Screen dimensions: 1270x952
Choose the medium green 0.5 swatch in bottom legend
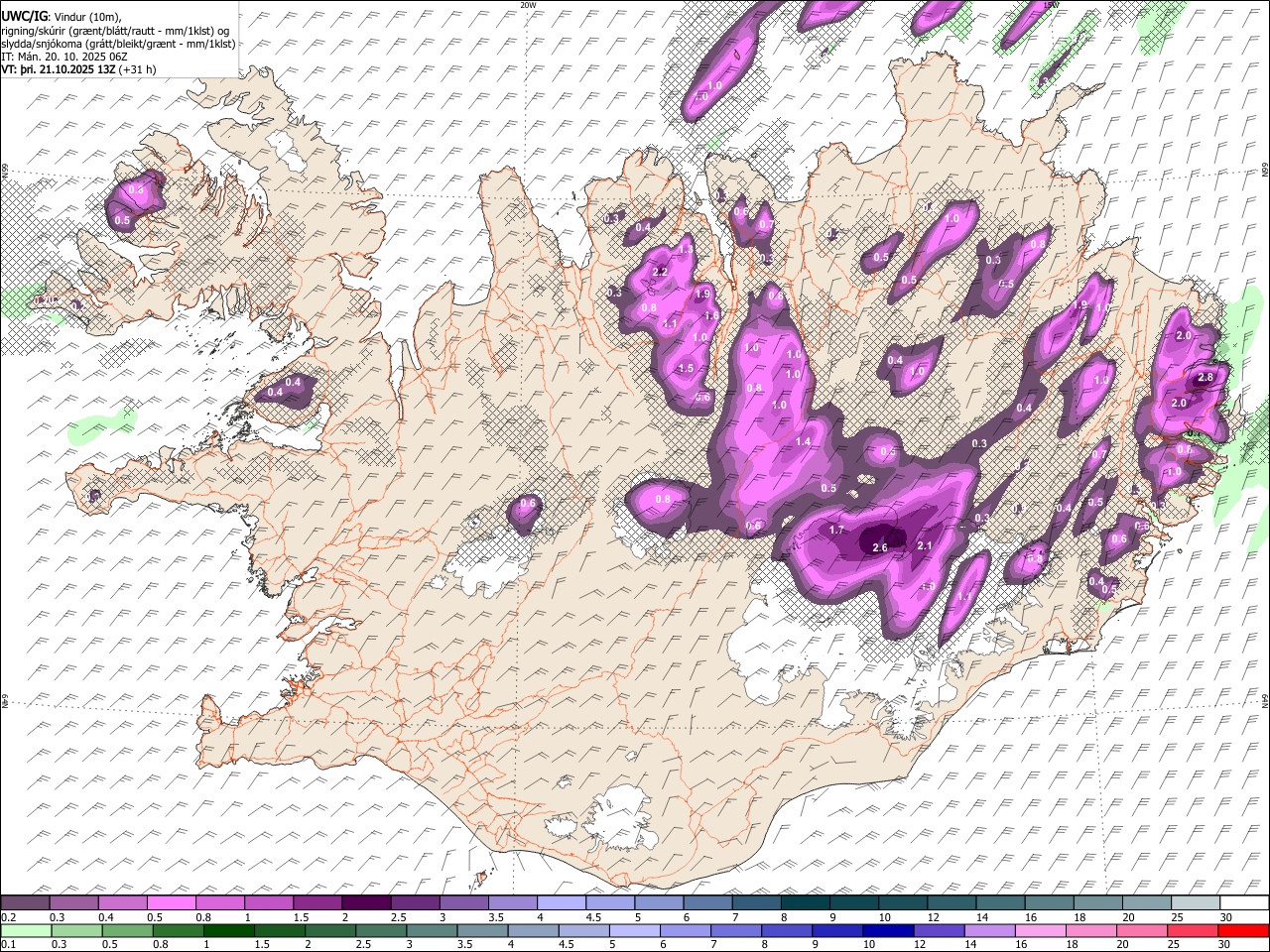(128, 930)
